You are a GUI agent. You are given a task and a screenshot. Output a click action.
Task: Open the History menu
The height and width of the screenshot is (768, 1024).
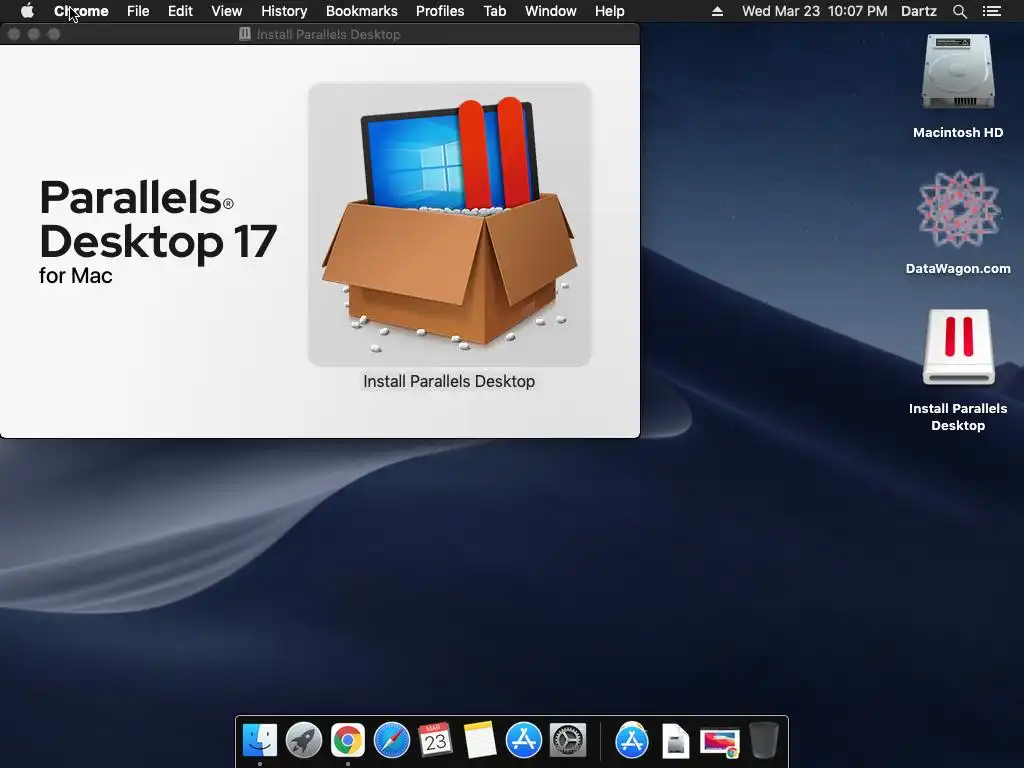pos(284,11)
